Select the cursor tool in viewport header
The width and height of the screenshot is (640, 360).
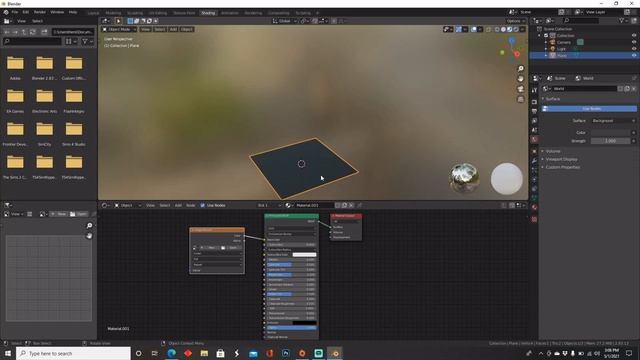[x=118, y=21]
